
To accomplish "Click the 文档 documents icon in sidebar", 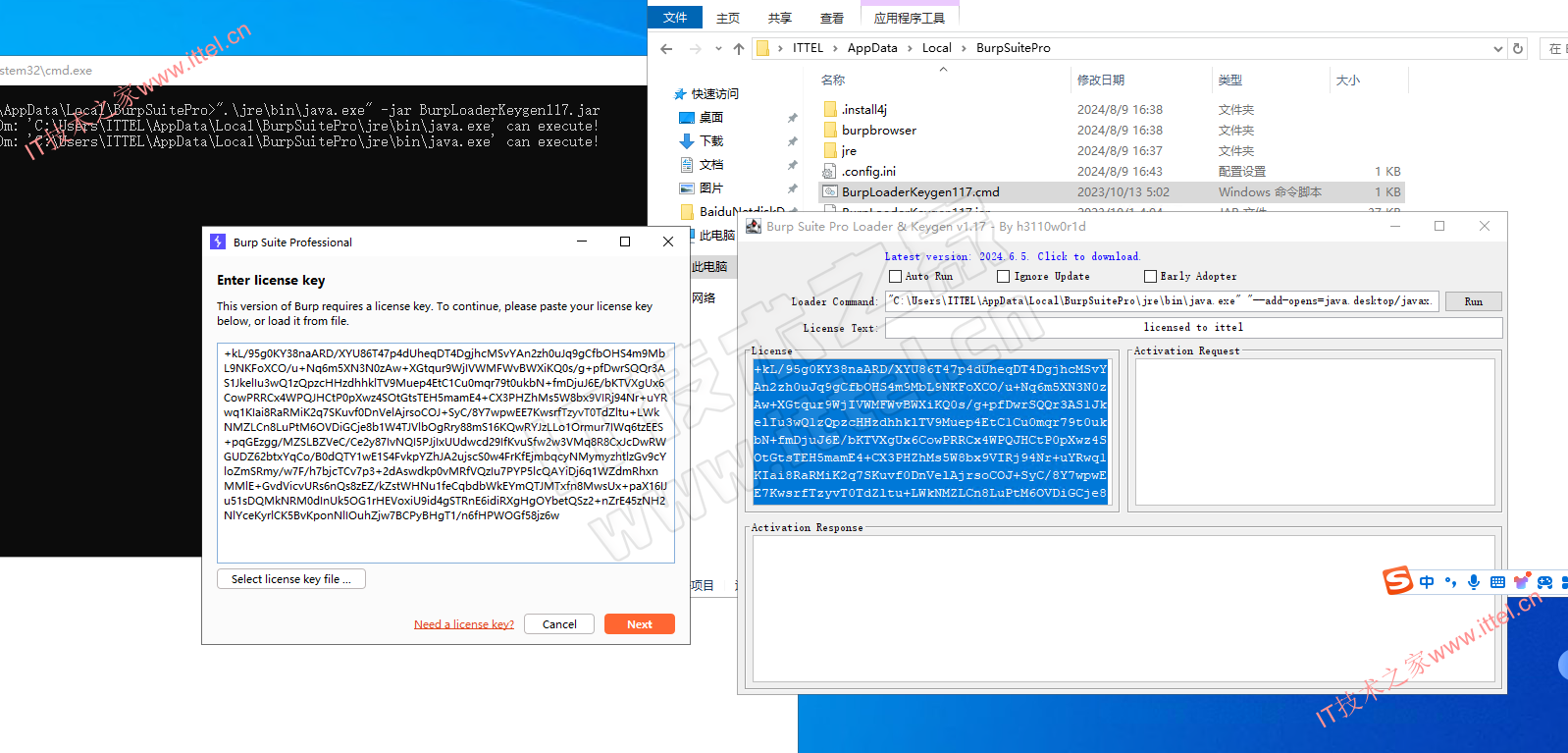I will (687, 165).
